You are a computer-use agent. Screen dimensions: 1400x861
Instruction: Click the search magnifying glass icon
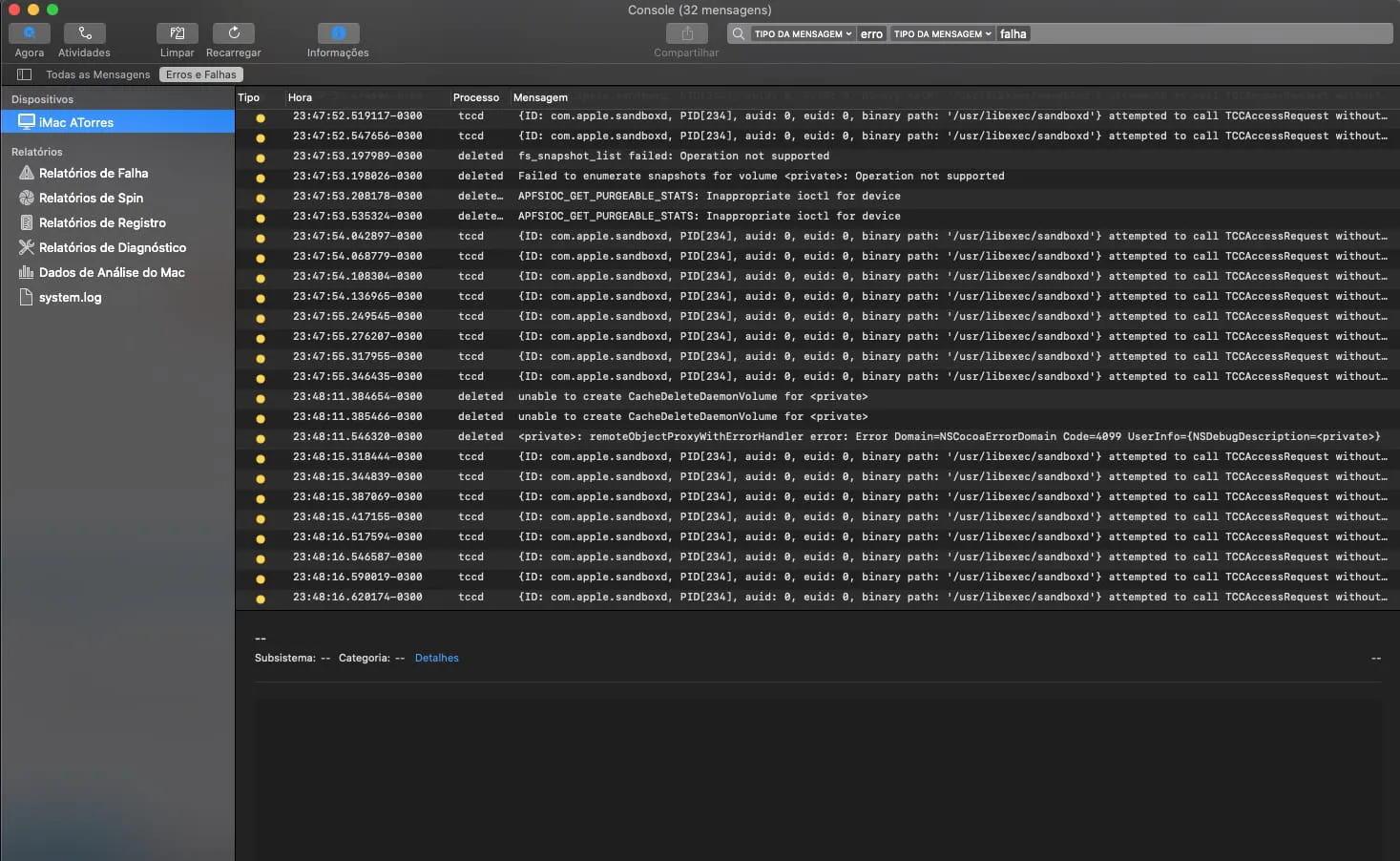pos(738,33)
